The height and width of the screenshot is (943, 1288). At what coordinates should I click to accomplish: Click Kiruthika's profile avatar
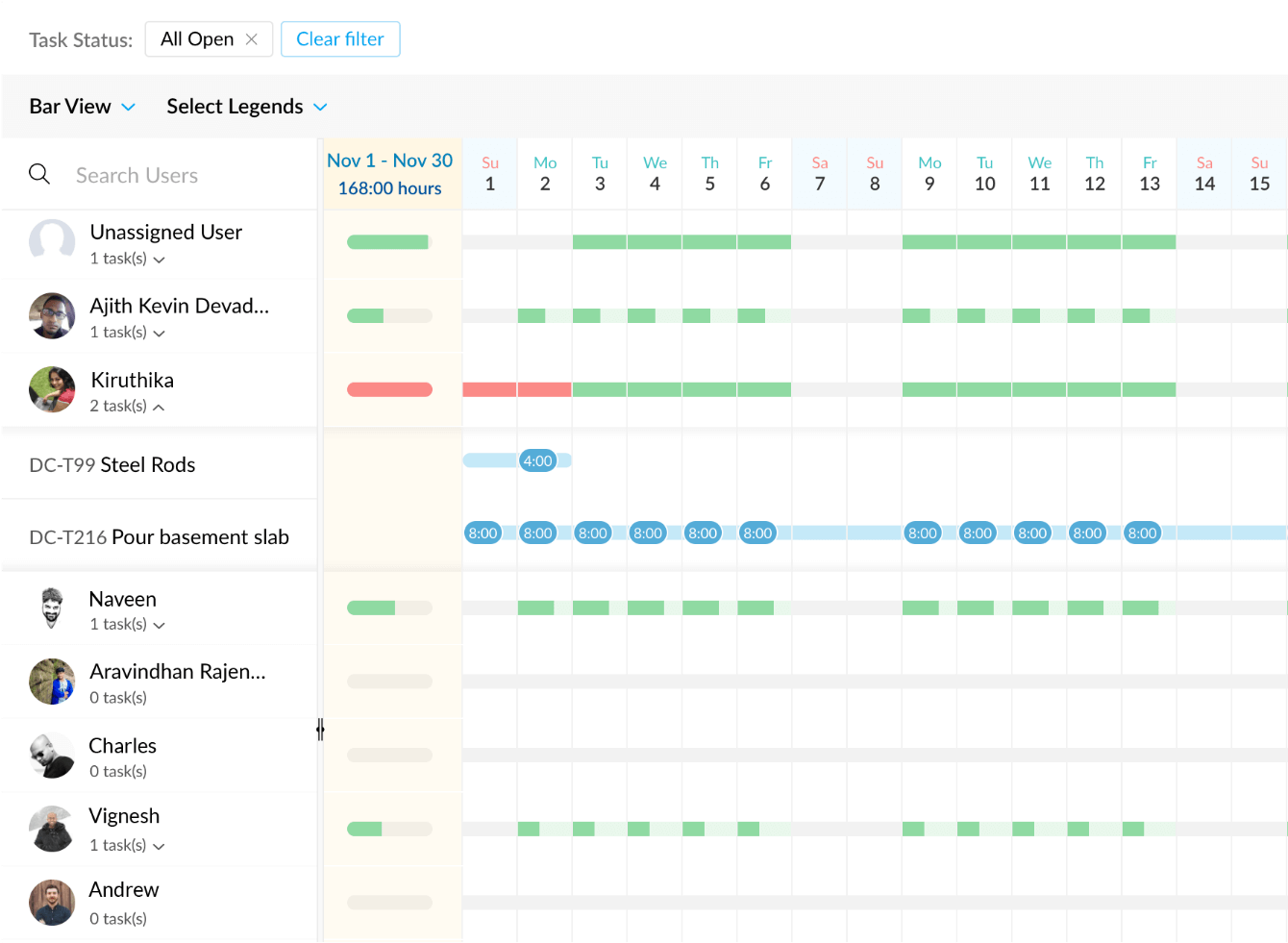(x=52, y=389)
